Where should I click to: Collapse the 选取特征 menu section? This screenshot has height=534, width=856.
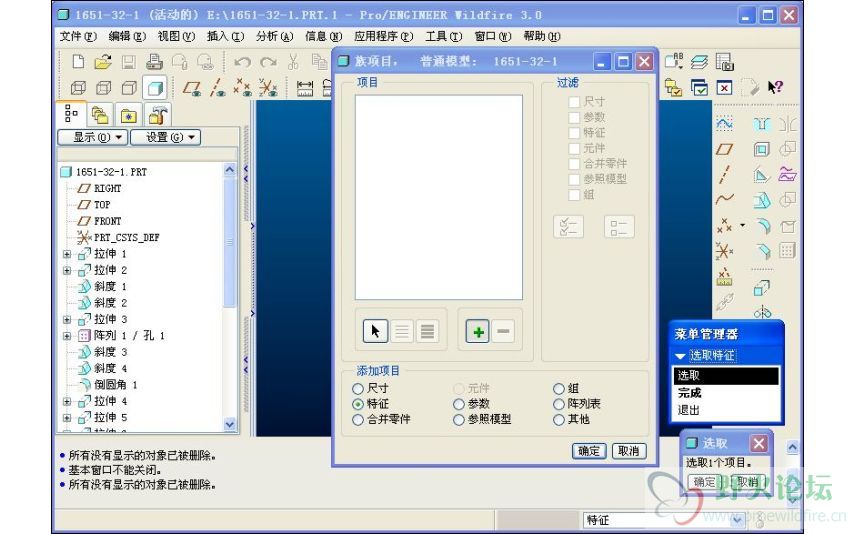[x=680, y=355]
